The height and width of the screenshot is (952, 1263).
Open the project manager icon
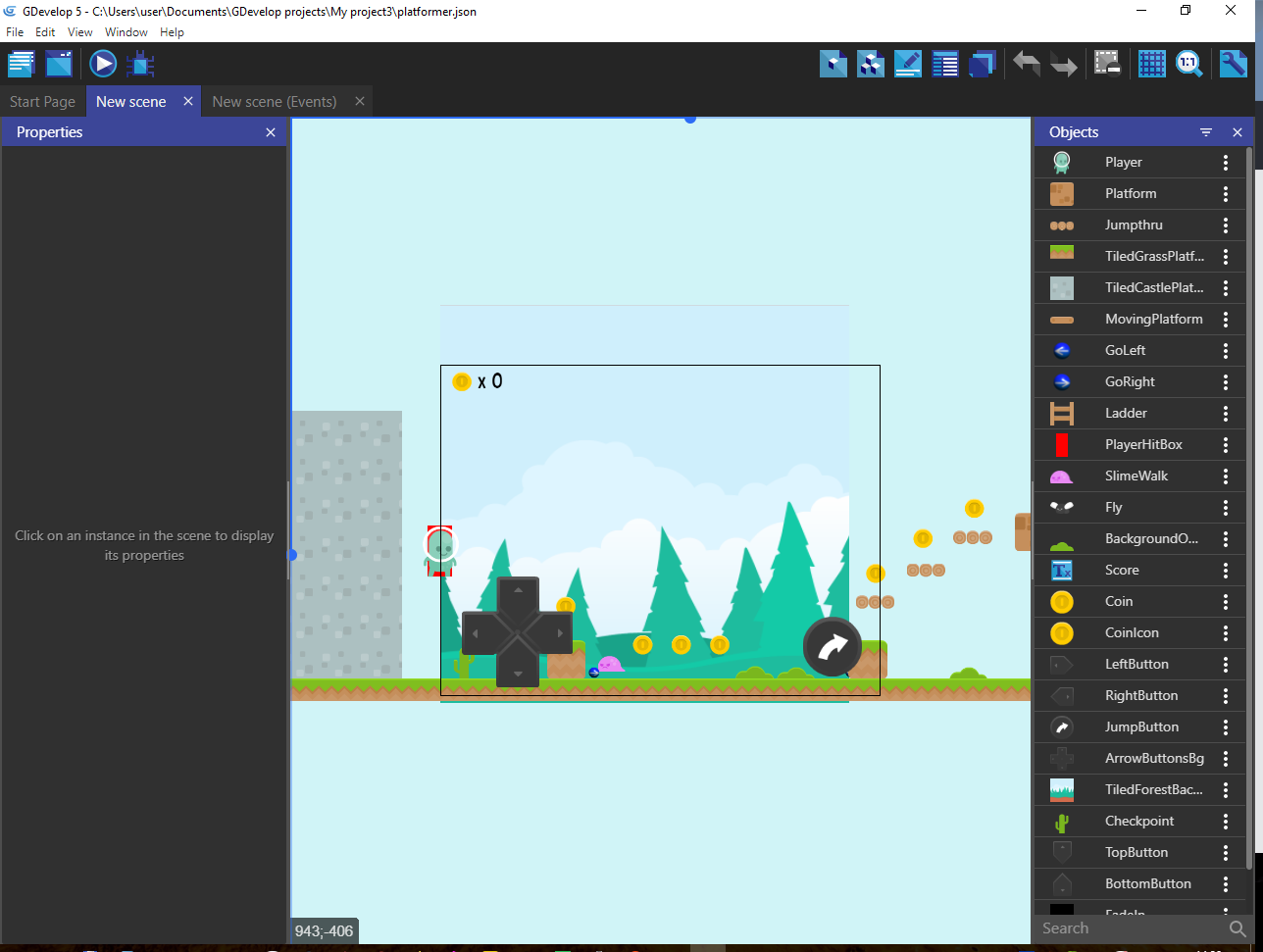(22, 65)
